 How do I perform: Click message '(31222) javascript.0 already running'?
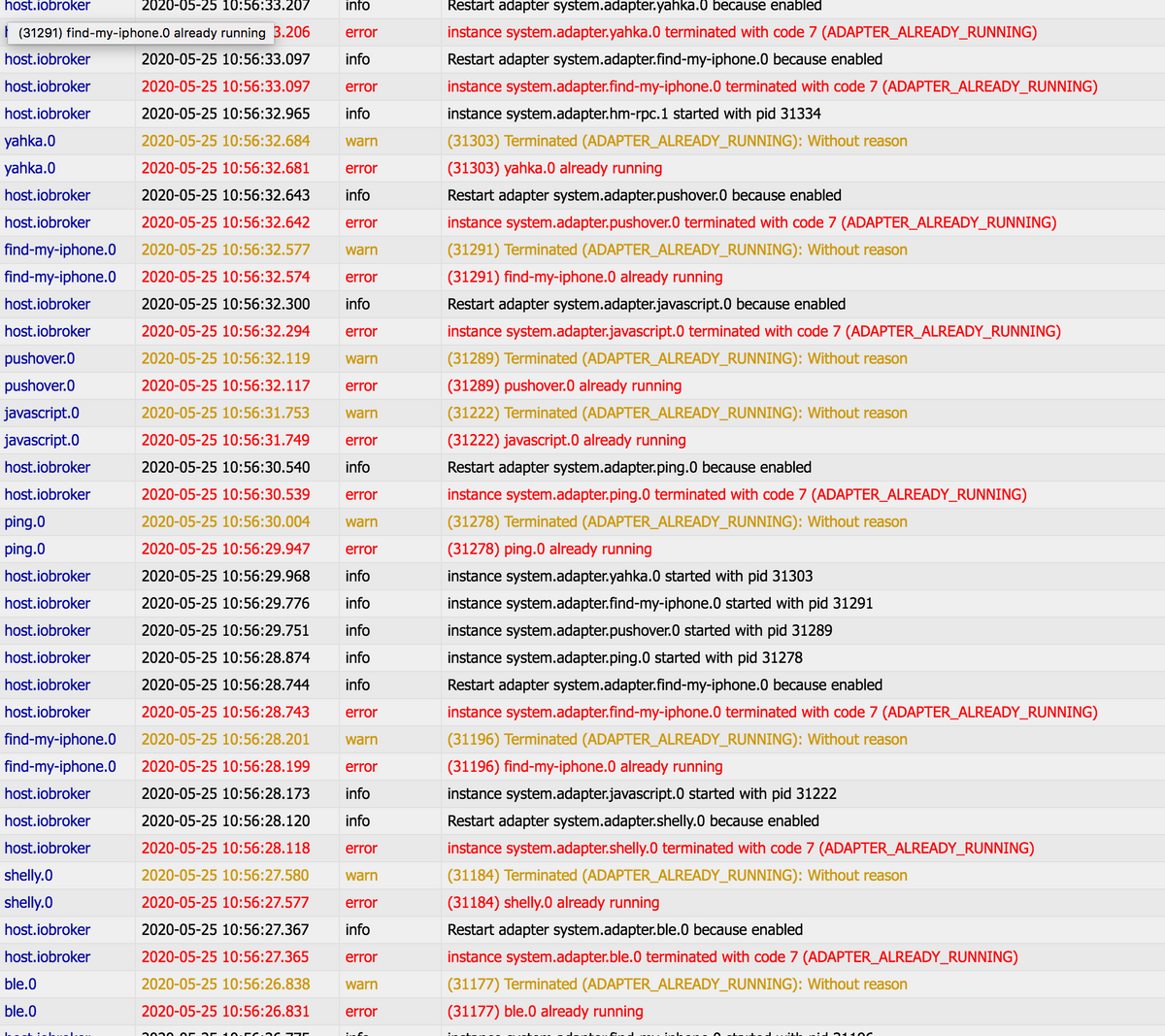point(567,440)
